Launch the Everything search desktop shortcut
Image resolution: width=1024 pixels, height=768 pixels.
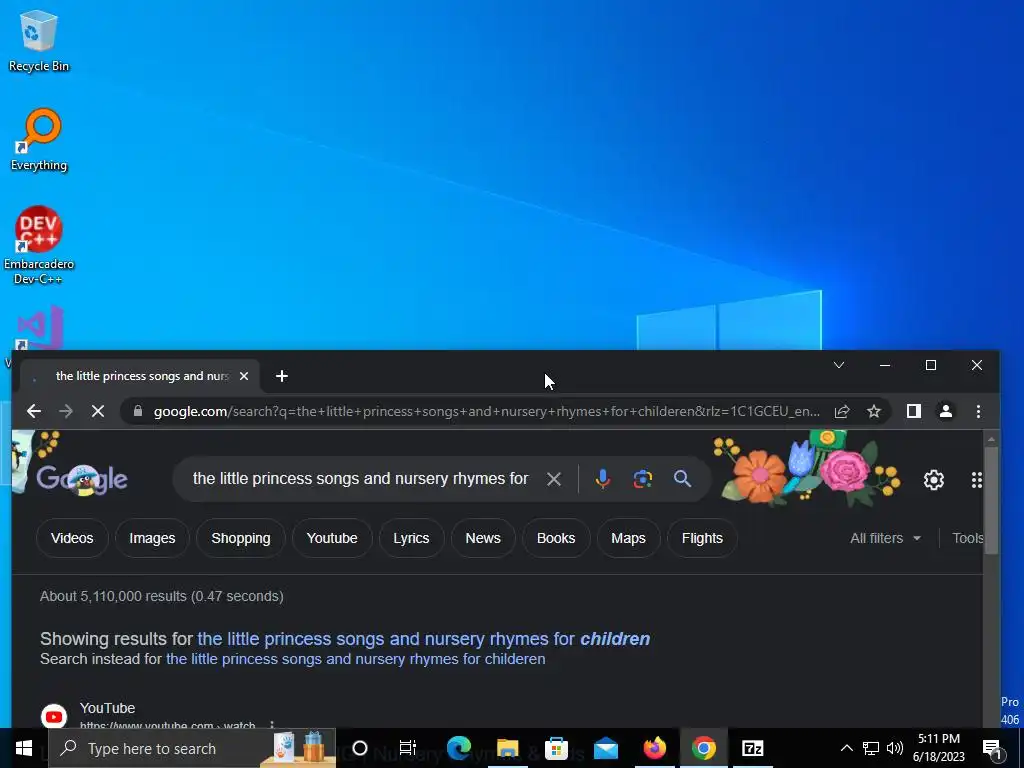(x=39, y=140)
